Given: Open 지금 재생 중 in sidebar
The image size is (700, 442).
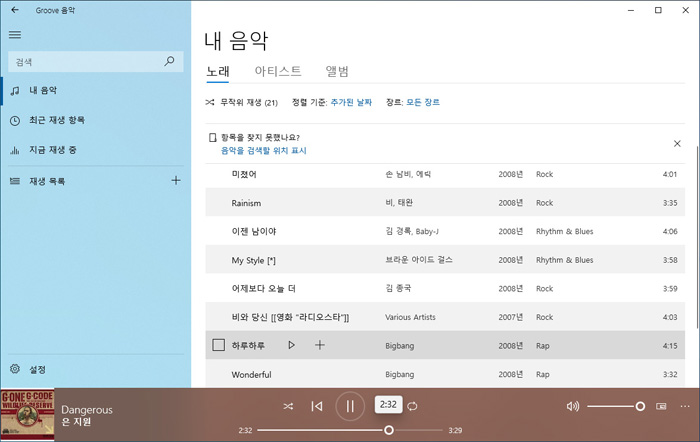Looking at the screenshot, I should [x=96, y=150].
